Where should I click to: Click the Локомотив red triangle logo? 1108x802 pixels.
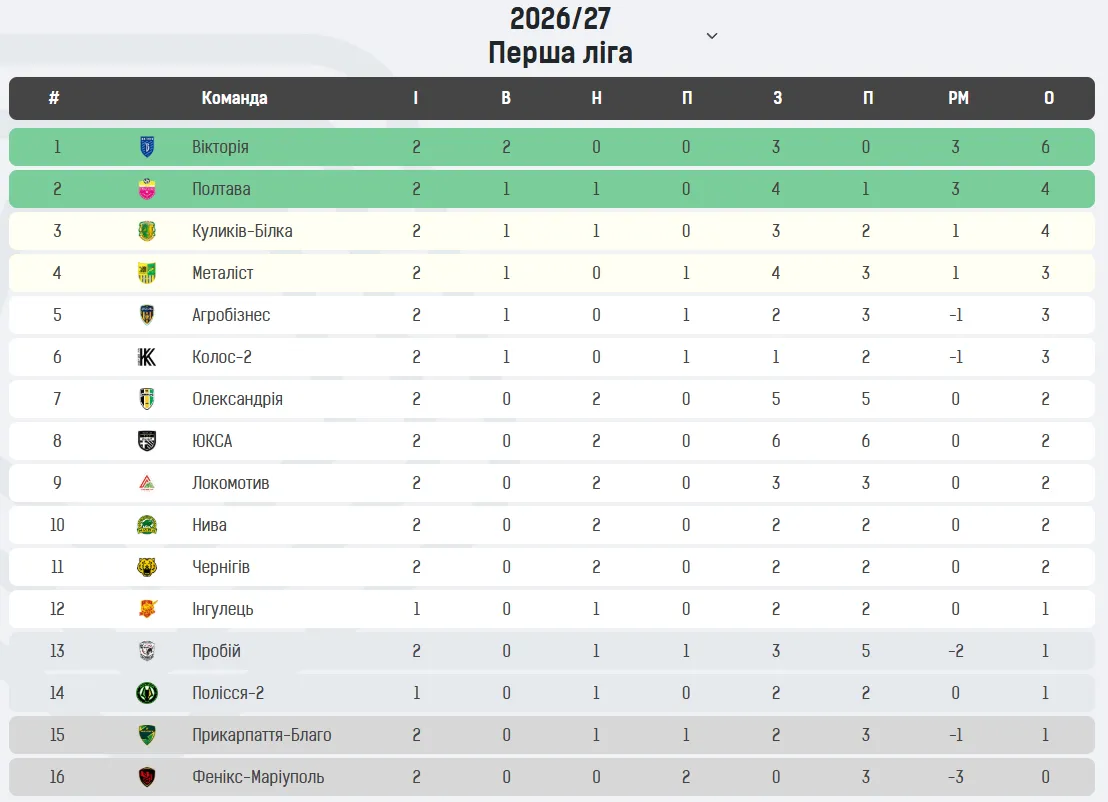[x=147, y=483]
